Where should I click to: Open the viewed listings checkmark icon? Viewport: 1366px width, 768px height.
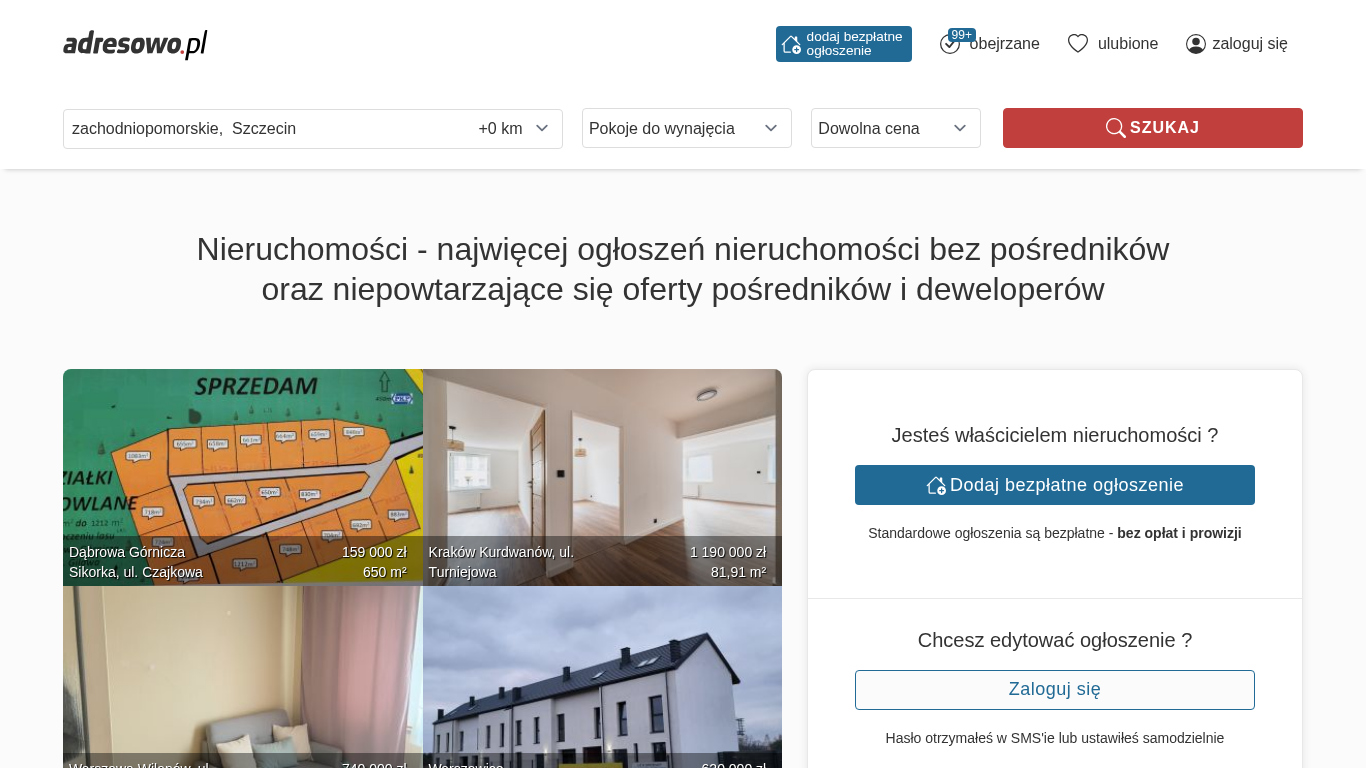[949, 45]
